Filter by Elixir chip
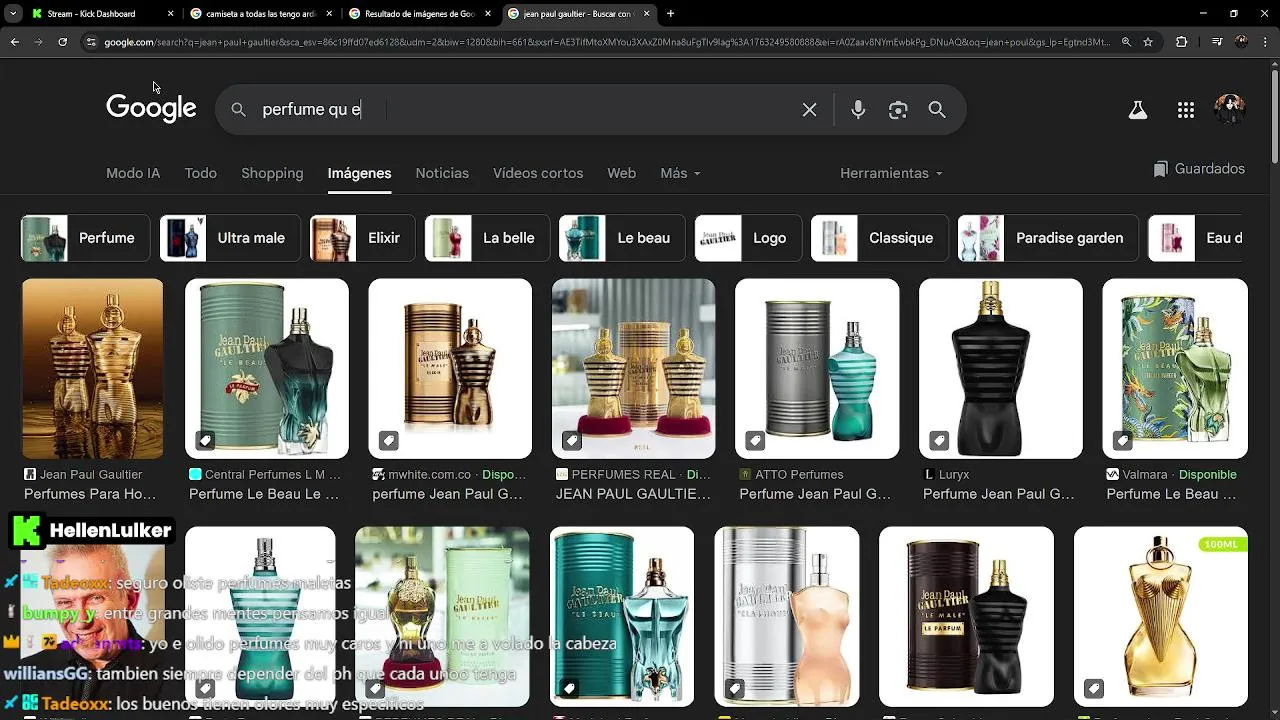 tap(362, 238)
